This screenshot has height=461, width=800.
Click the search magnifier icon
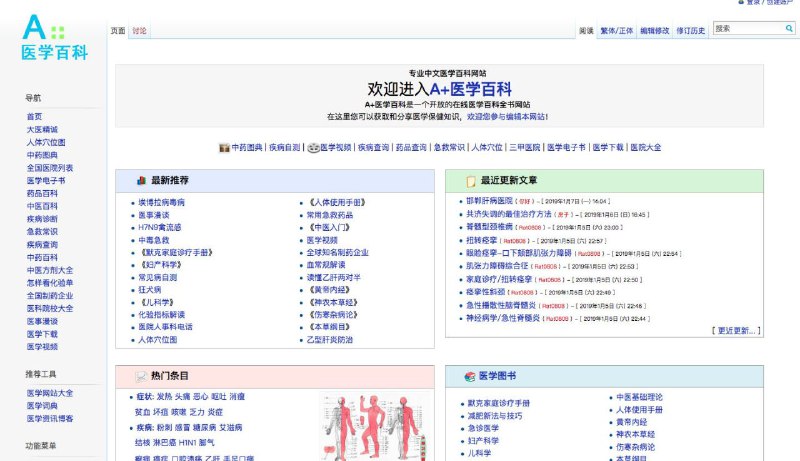pos(789,29)
